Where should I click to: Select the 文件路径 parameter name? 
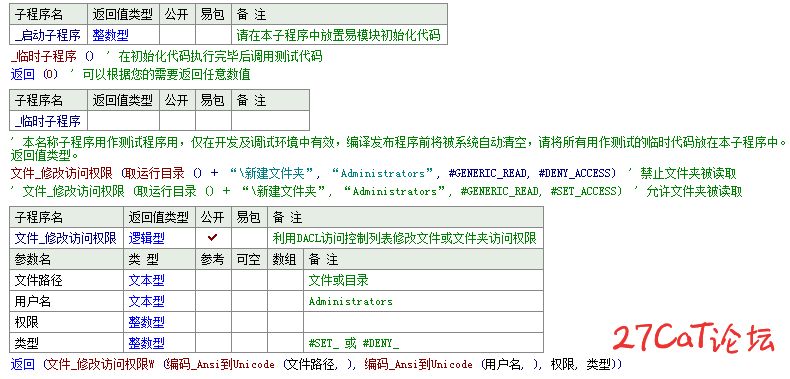click(x=67, y=280)
